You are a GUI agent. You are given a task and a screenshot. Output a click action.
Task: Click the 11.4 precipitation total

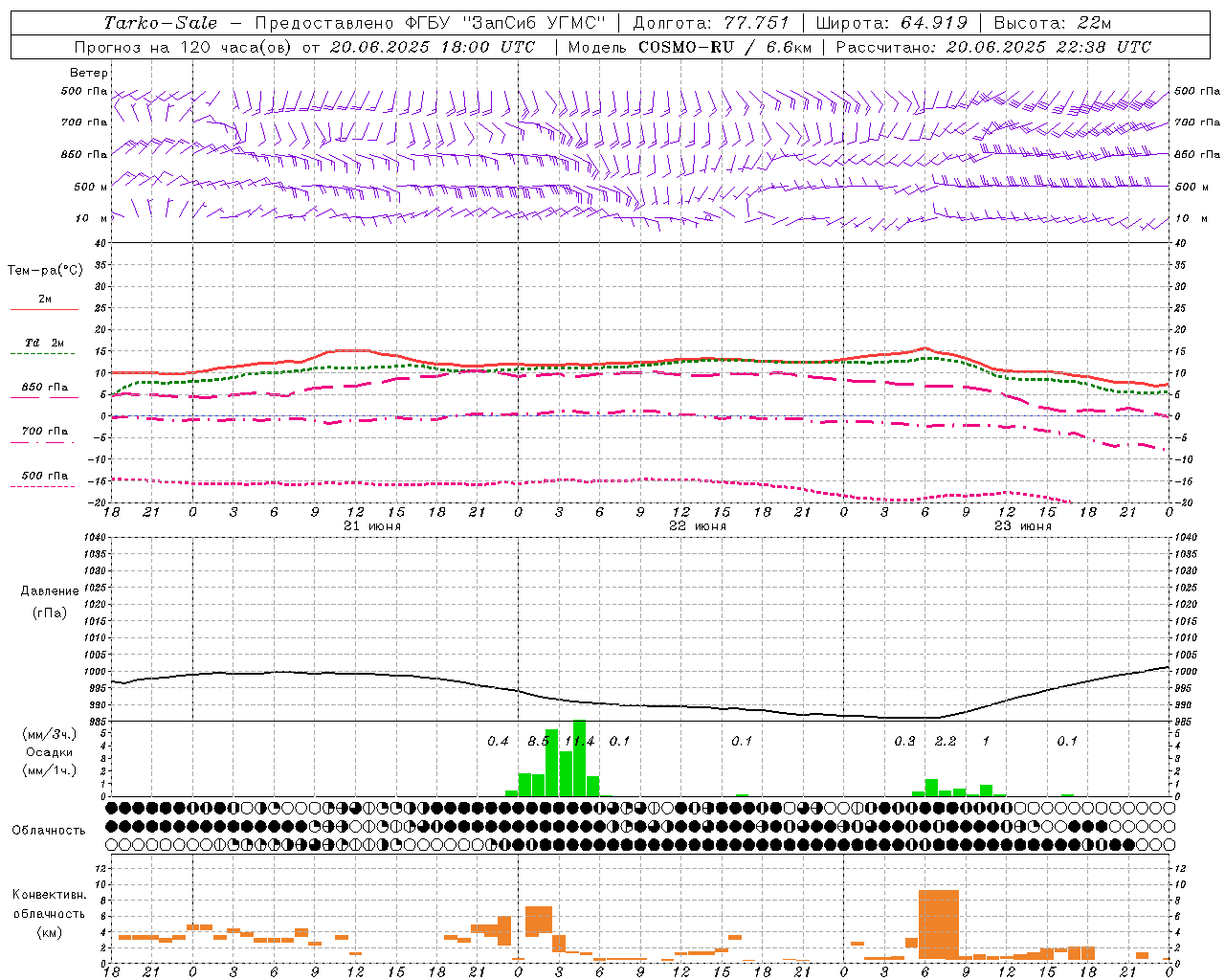click(x=579, y=742)
